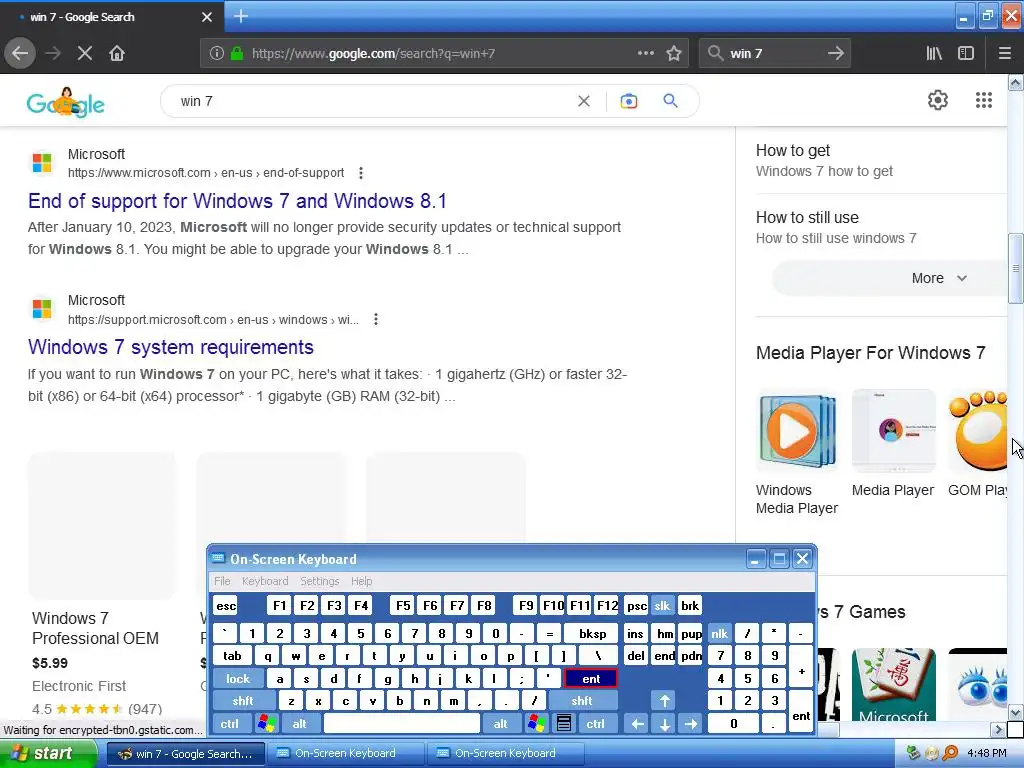The image size is (1024, 768).
Task: Click the context menu key on keyboard
Action: click(564, 724)
